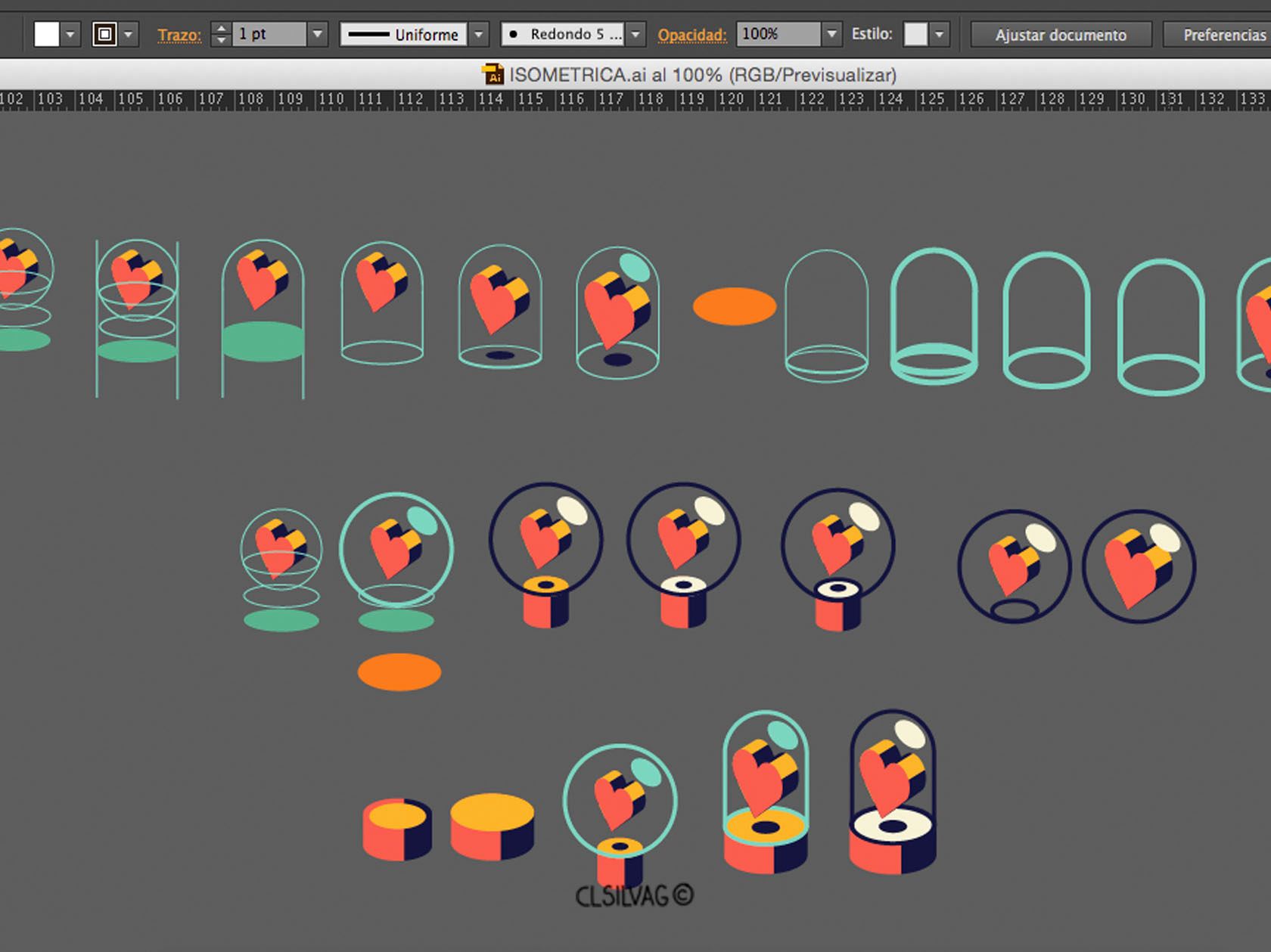Screen dimensions: 1271x952
Task: Select the orange ellipse beside empty domes
Action: click(735, 306)
